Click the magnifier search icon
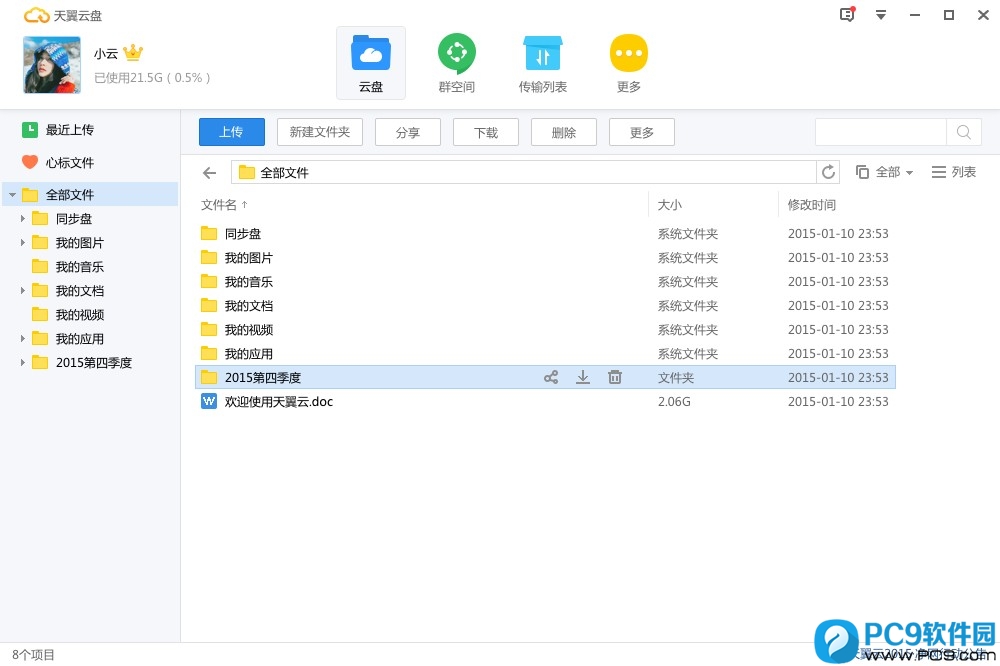 pyautogui.click(x=964, y=132)
